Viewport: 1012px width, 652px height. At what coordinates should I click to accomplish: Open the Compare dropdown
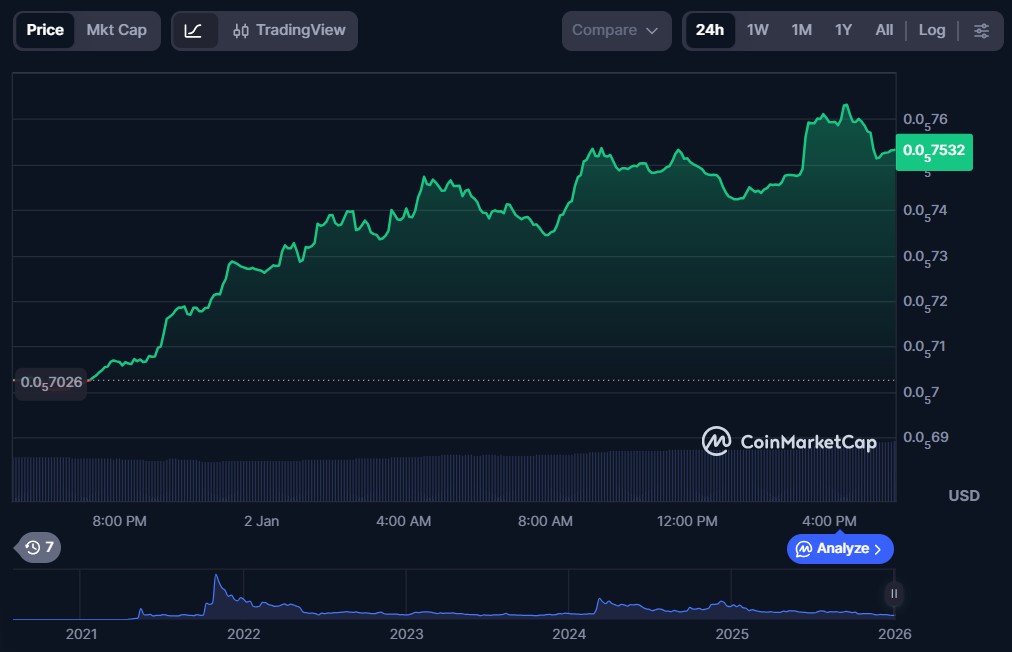616,30
